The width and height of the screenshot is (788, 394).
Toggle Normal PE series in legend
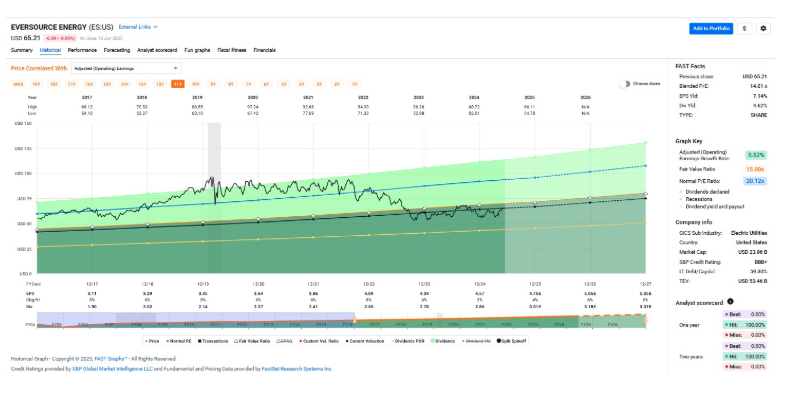pyautogui.click(x=179, y=341)
